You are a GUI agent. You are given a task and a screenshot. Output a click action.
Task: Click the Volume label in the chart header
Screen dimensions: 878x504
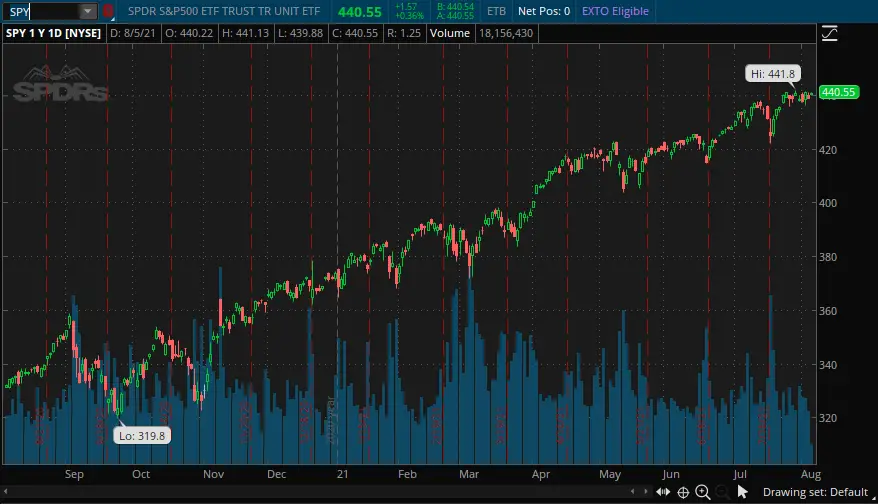(450, 33)
